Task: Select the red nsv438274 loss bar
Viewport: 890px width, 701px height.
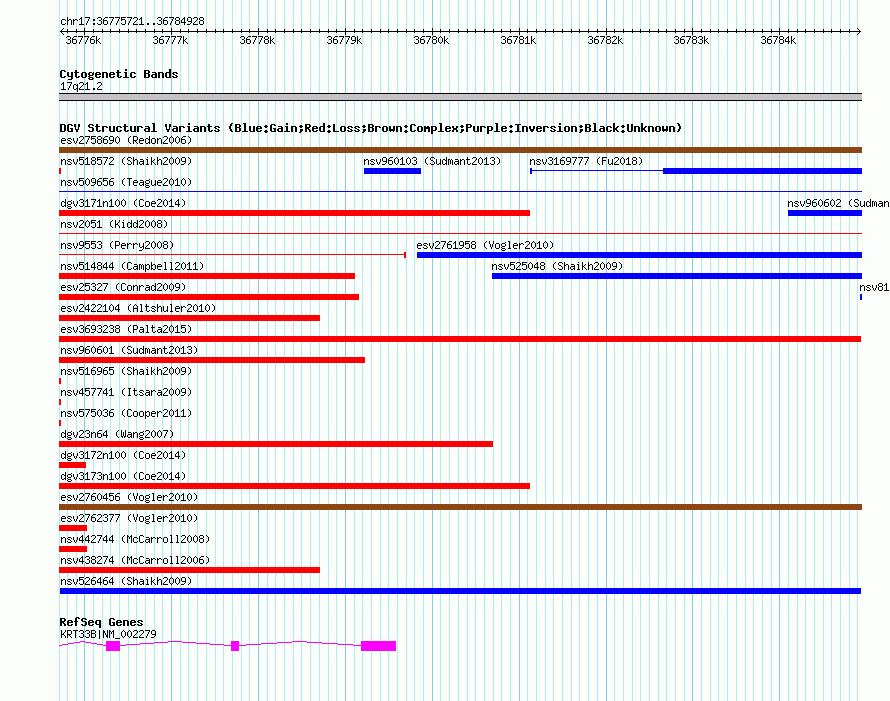Action: pyautogui.click(x=190, y=570)
